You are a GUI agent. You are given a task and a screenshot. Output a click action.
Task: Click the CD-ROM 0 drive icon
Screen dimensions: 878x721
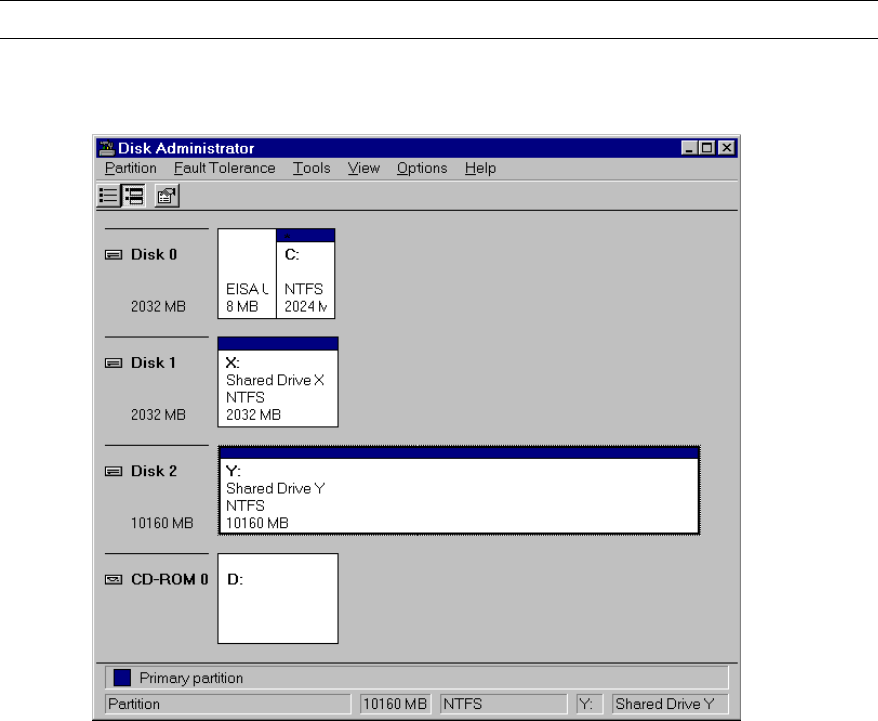click(x=114, y=579)
